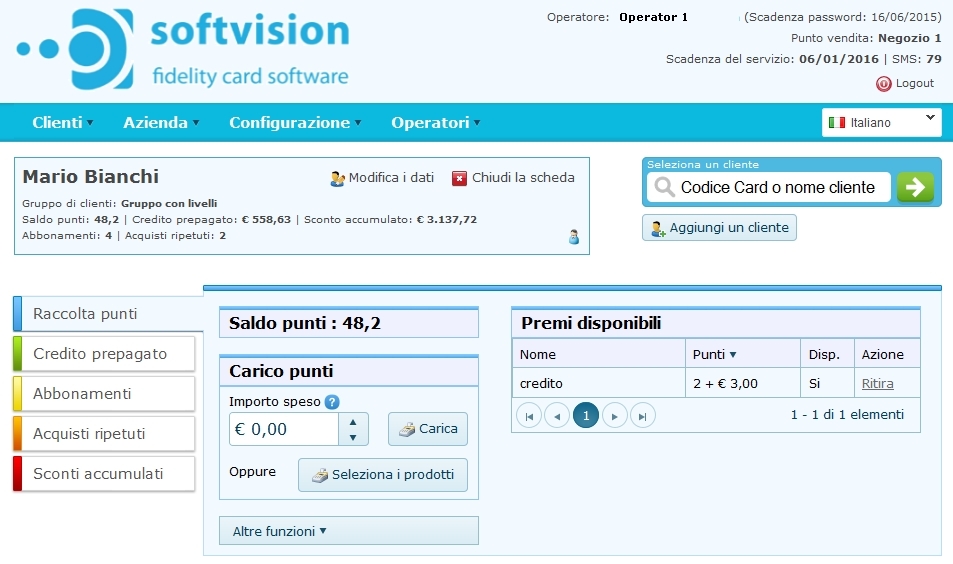Click the Carica button
Viewport: 953px width, 564px height.
(428, 429)
